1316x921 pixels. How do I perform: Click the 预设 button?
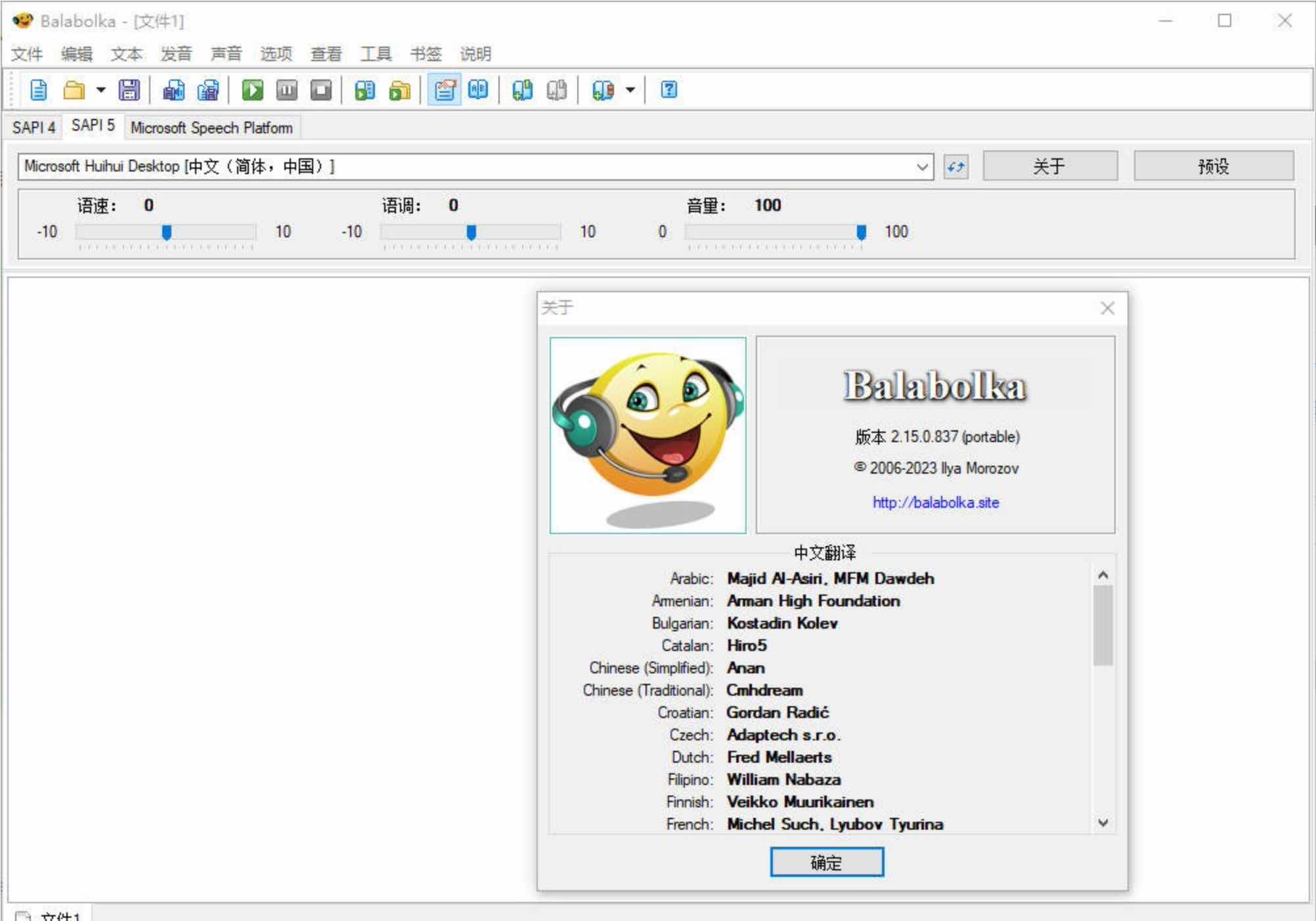(x=1214, y=166)
